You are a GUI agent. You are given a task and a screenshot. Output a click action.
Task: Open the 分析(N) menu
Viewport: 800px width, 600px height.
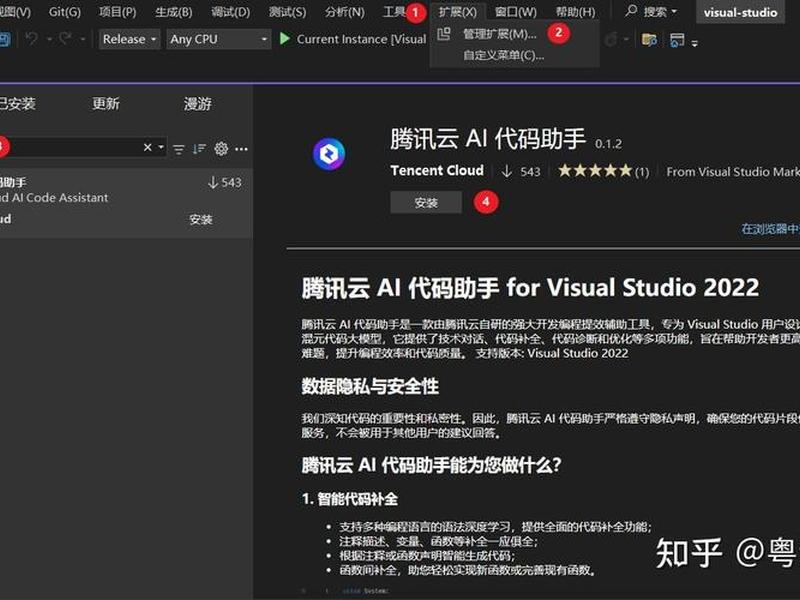[344, 12]
